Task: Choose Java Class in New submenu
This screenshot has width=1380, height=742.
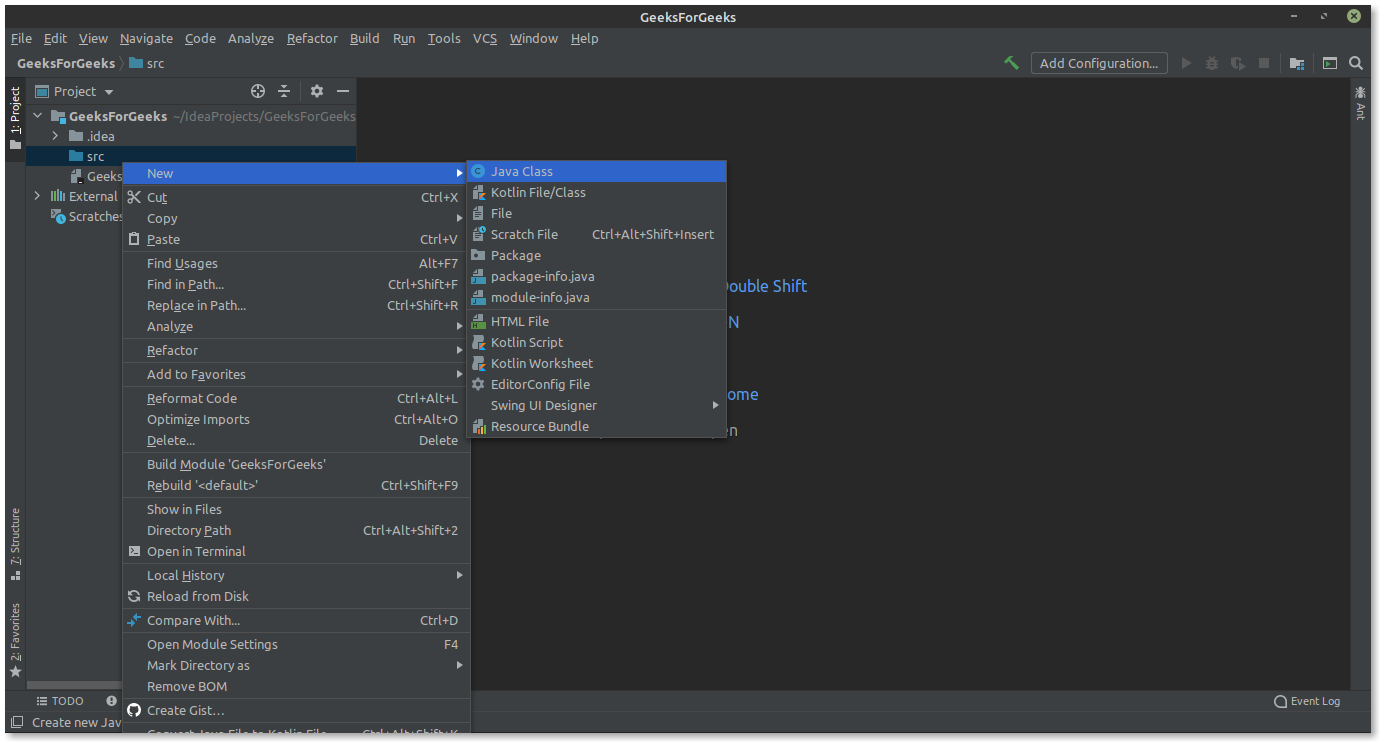Action: [x=597, y=171]
